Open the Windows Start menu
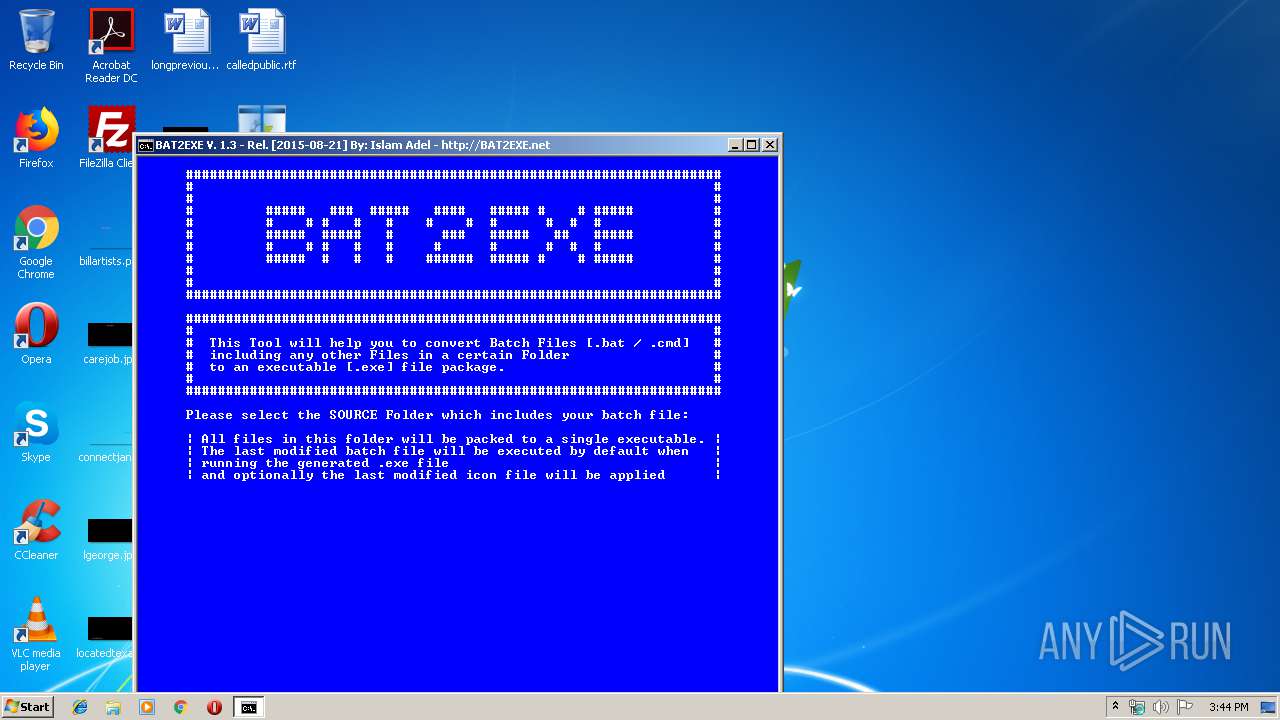The image size is (1280, 720). [28, 707]
